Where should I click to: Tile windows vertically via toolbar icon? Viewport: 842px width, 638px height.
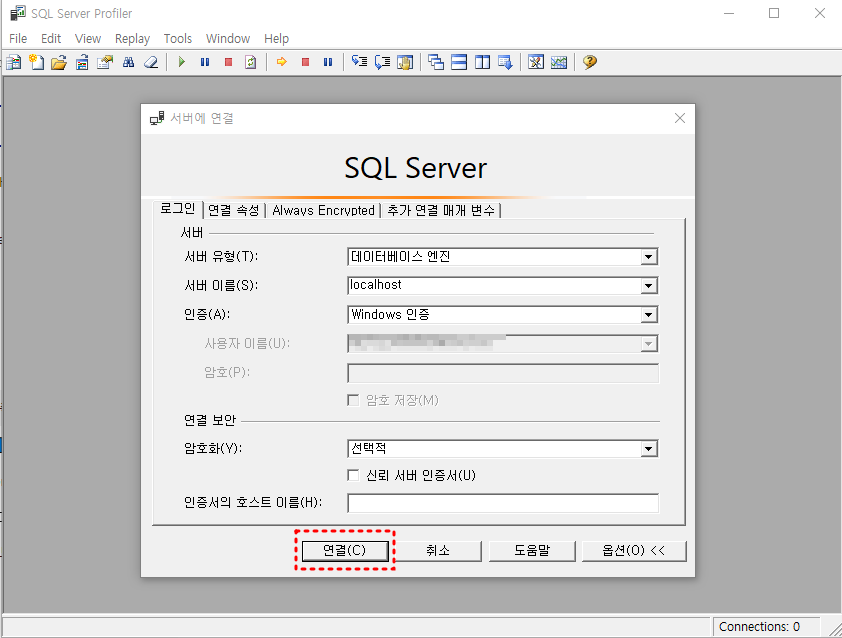(x=482, y=62)
